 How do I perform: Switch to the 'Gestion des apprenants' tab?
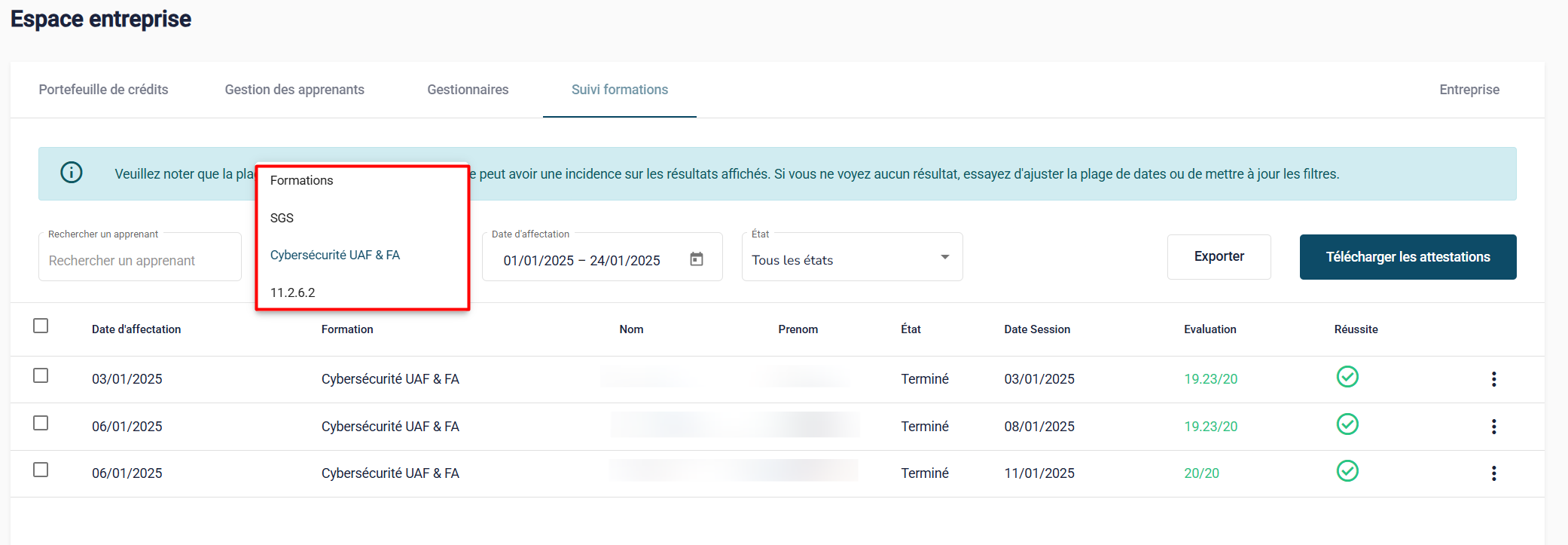[x=294, y=90]
